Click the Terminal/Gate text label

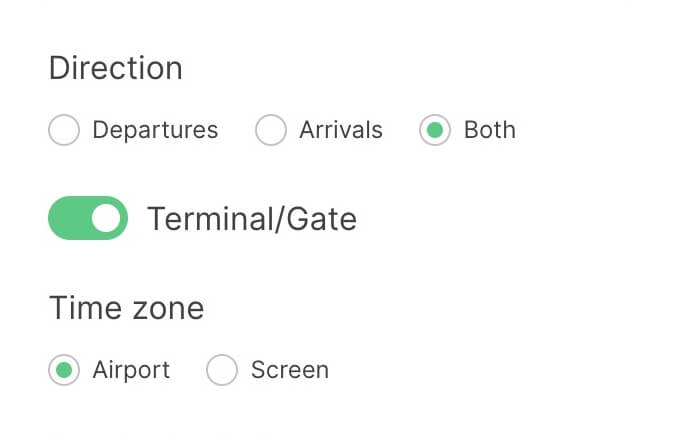pyautogui.click(x=252, y=218)
